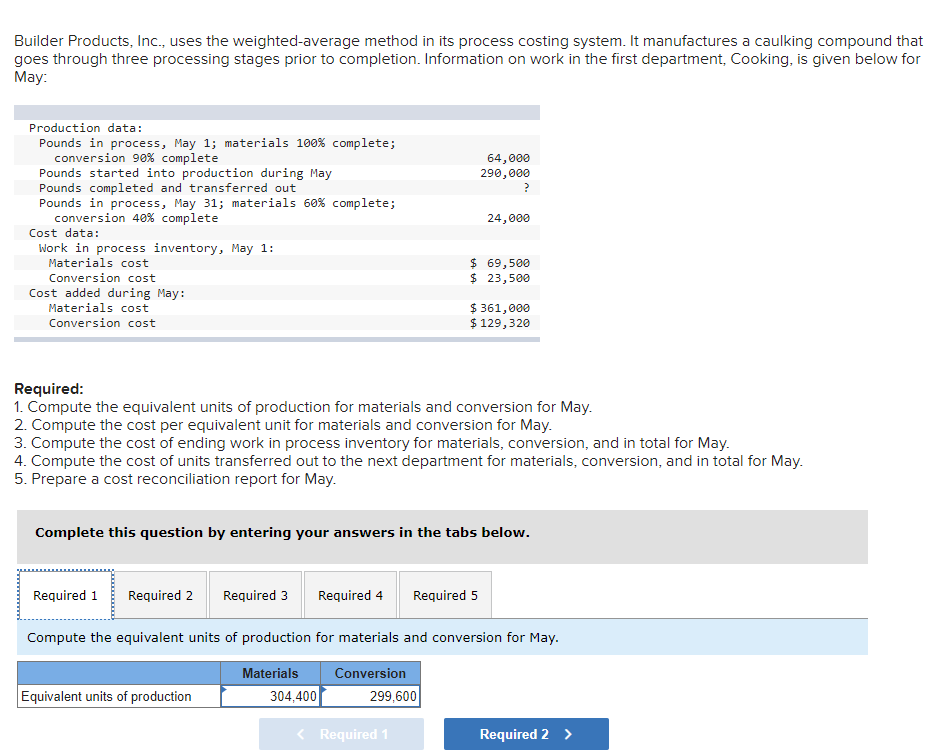Switch to the Required 3 tab
This screenshot has height=755, width=937.
pos(255,594)
